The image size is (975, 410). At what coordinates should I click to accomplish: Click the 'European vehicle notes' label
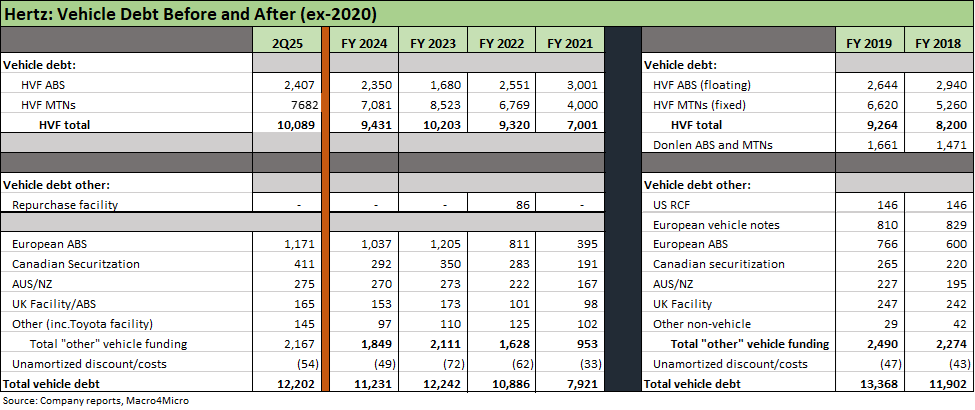pos(716,225)
